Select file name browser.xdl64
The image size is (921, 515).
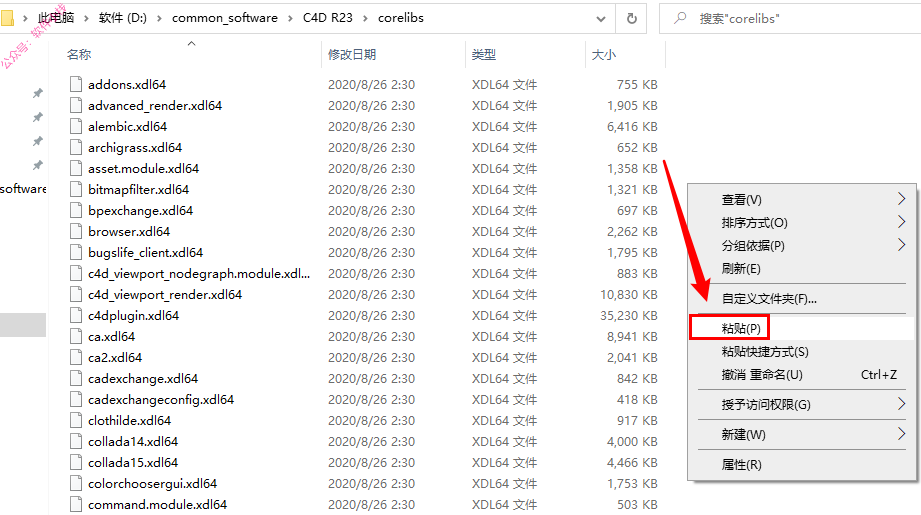click(129, 231)
